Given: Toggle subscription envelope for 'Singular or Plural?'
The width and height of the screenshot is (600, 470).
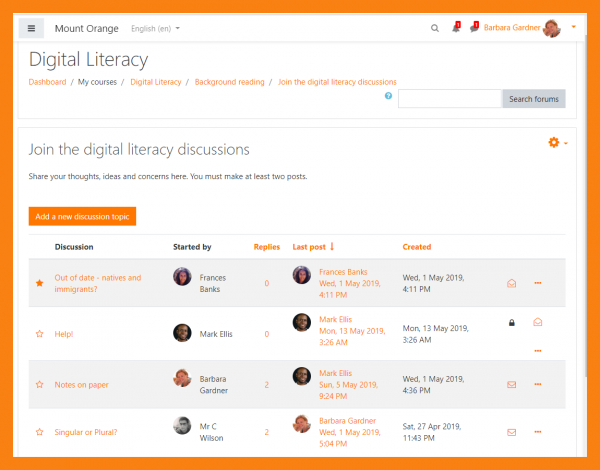Looking at the screenshot, I should [x=512, y=432].
